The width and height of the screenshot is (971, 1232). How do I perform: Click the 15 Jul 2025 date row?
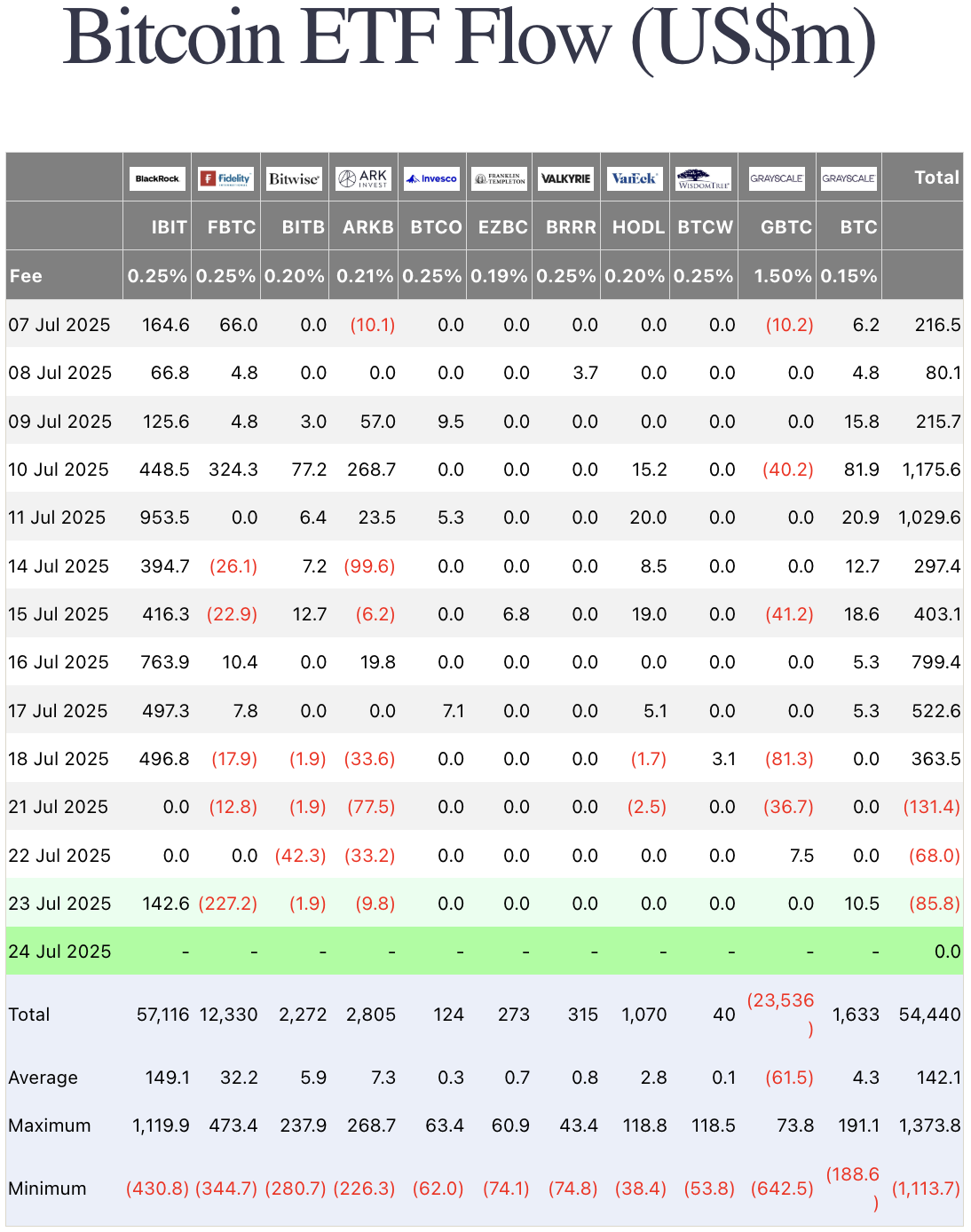[59, 614]
